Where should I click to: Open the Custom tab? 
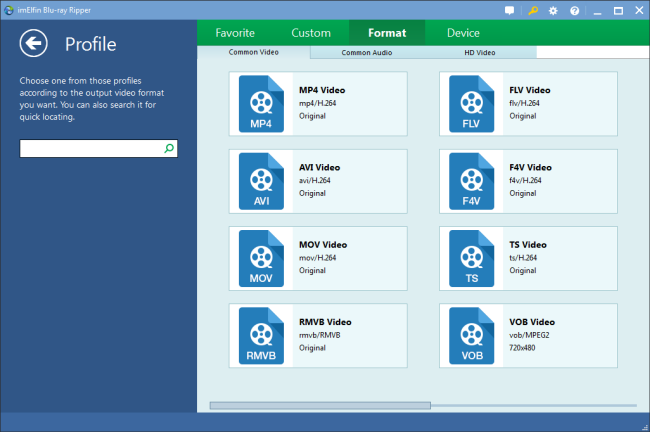[x=311, y=33]
